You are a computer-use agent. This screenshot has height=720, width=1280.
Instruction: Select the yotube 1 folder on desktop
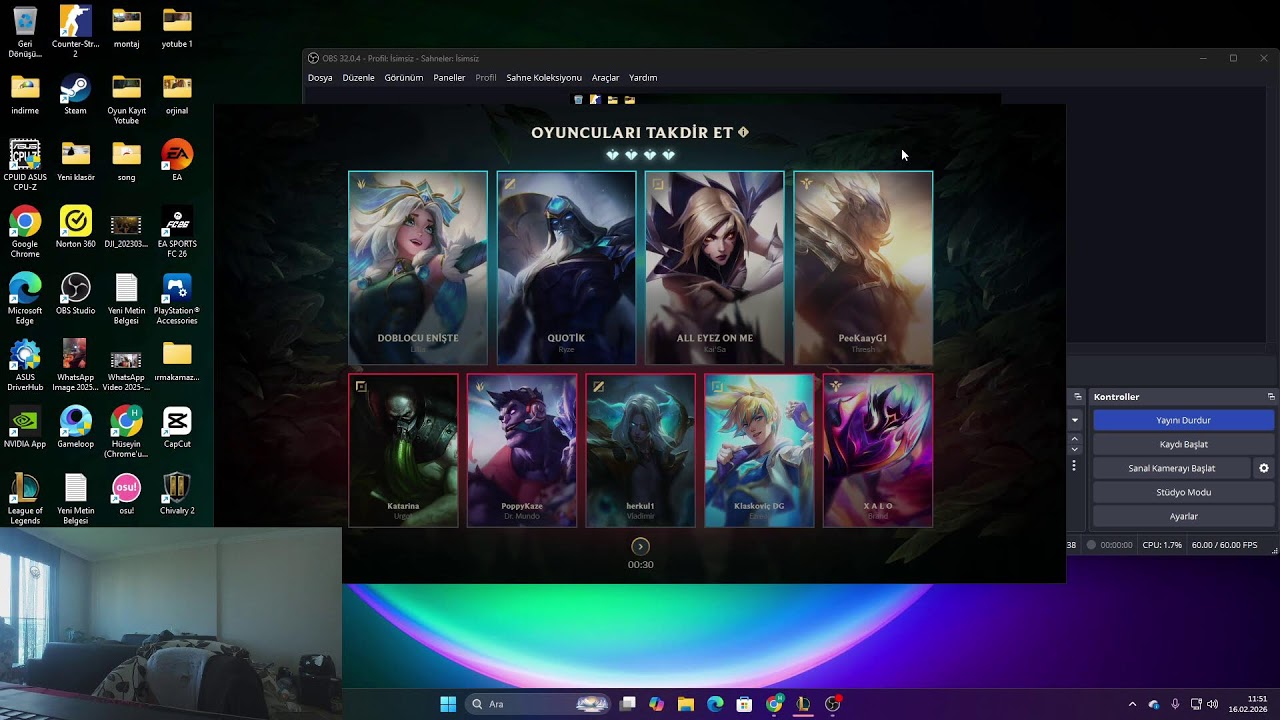[177, 28]
